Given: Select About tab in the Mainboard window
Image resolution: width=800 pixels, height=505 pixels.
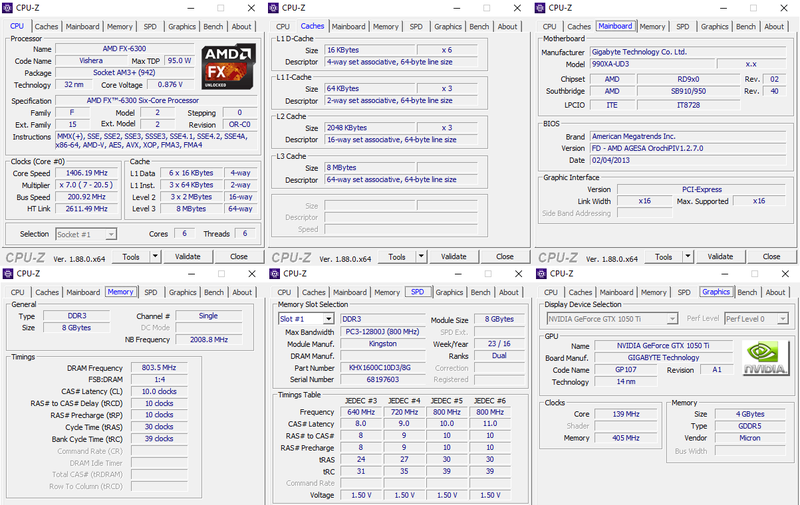Looking at the screenshot, I should (x=775, y=27).
